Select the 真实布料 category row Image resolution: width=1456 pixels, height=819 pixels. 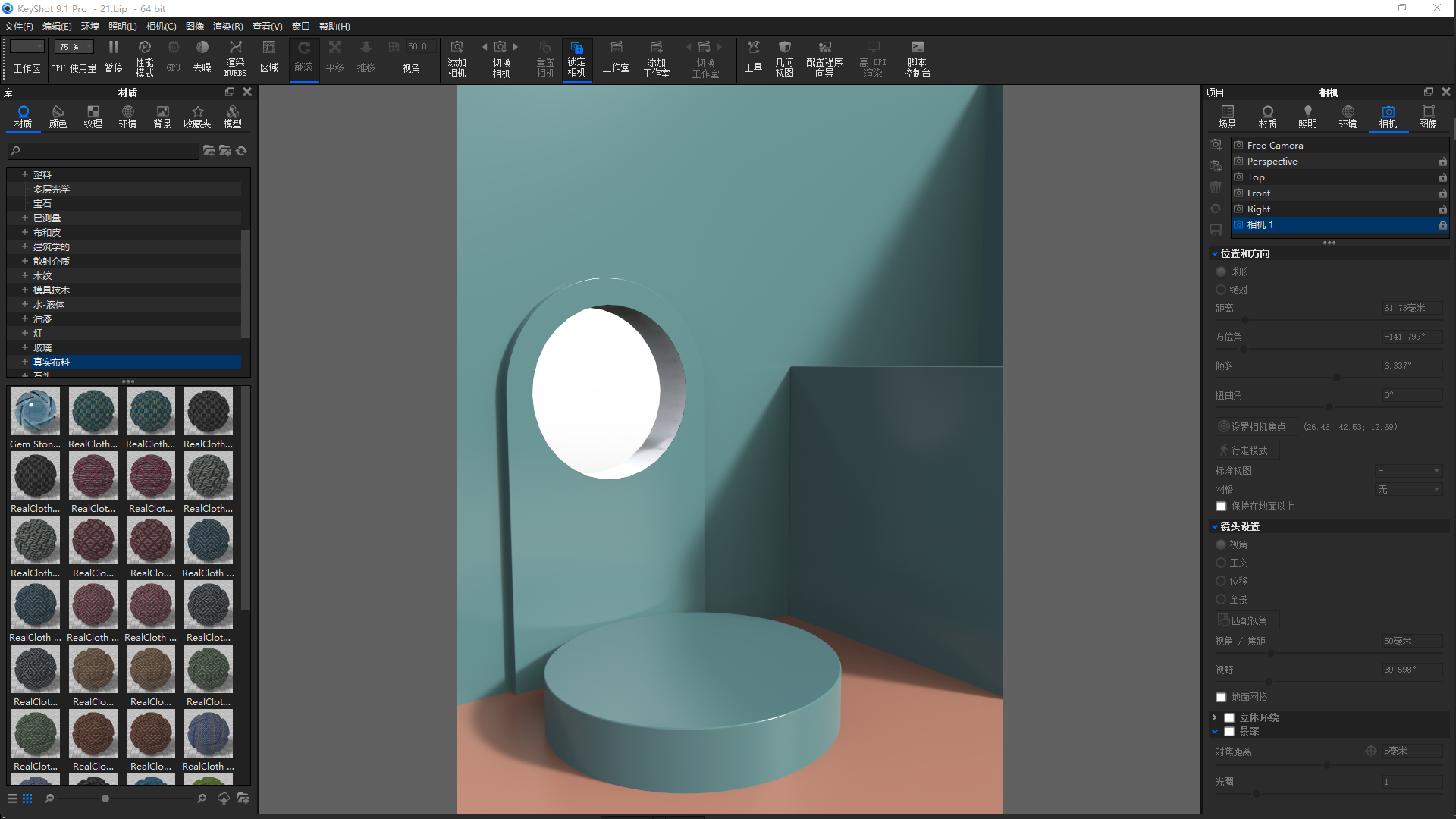[x=124, y=362]
